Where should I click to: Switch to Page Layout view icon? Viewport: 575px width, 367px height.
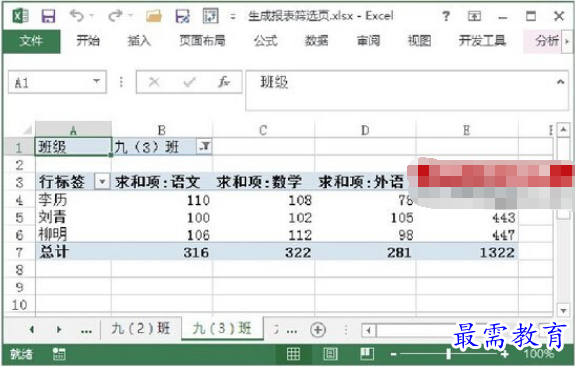(330, 354)
